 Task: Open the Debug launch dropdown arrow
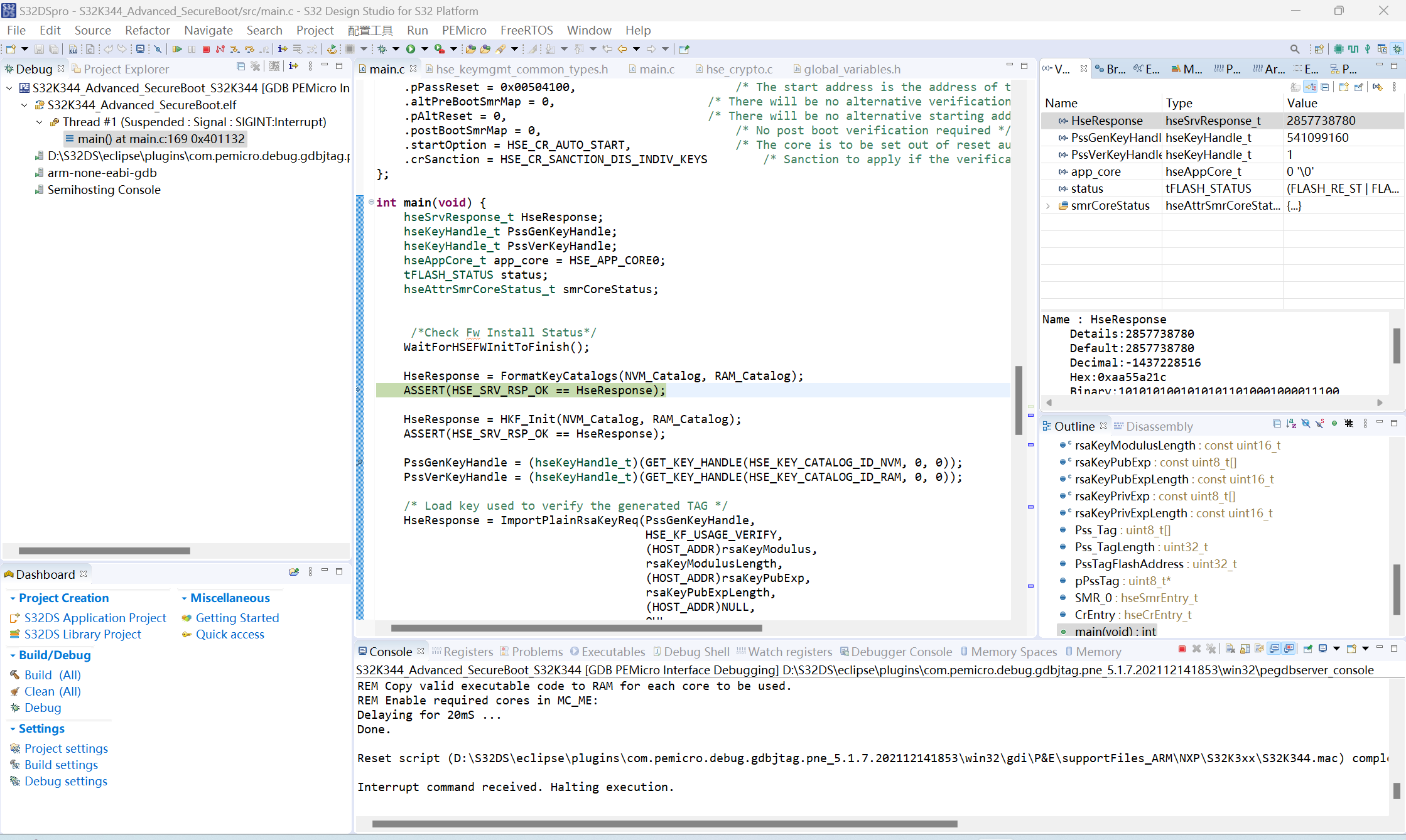pyautogui.click(x=396, y=49)
